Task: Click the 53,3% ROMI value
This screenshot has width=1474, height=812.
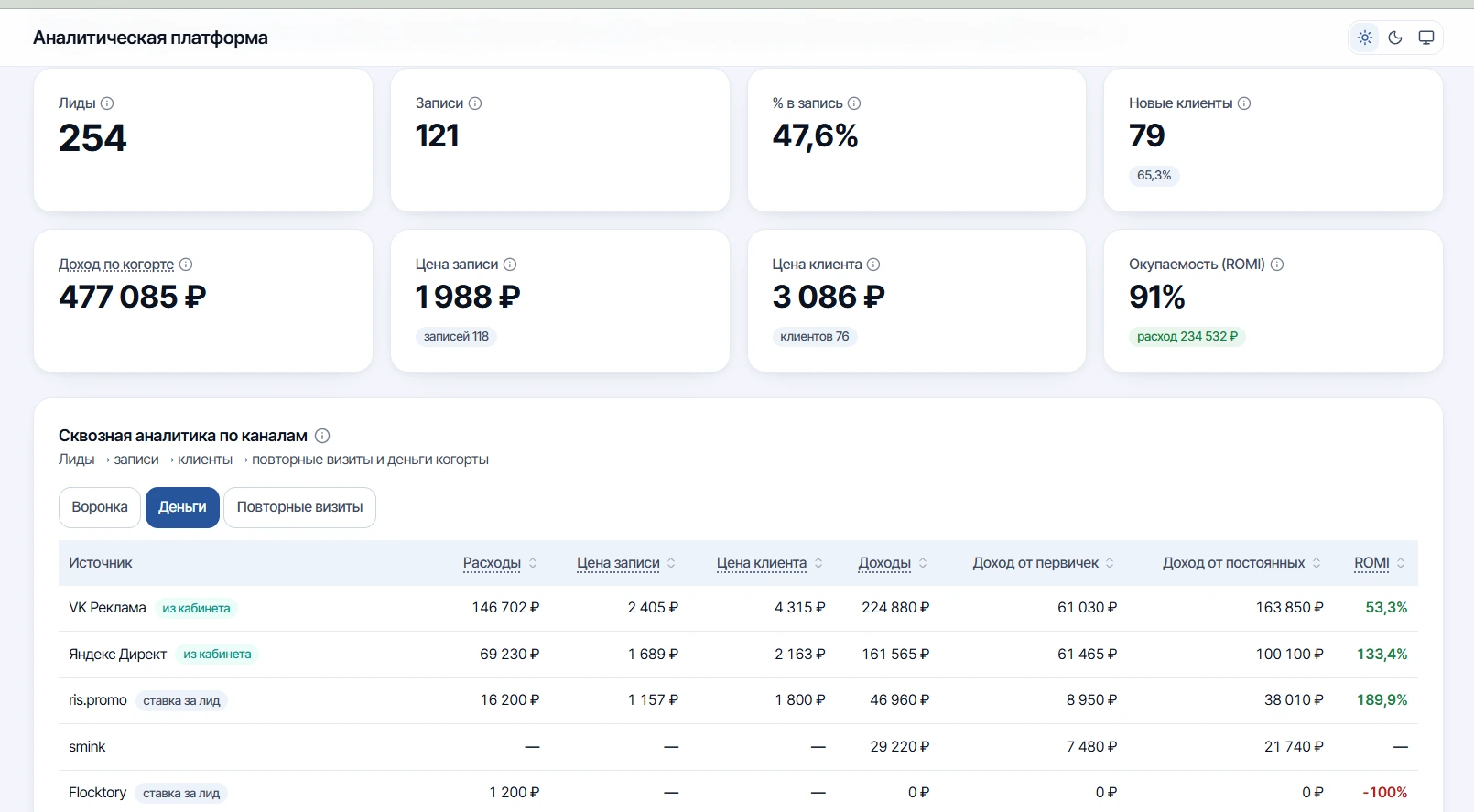Action: point(1386,608)
